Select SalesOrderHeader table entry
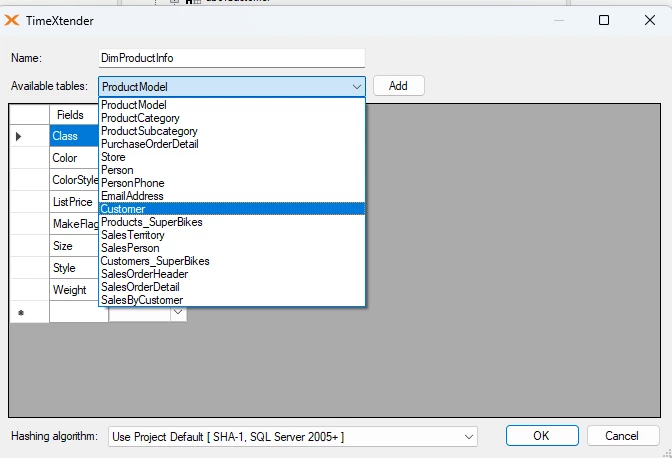The width and height of the screenshot is (672, 458). [231, 274]
